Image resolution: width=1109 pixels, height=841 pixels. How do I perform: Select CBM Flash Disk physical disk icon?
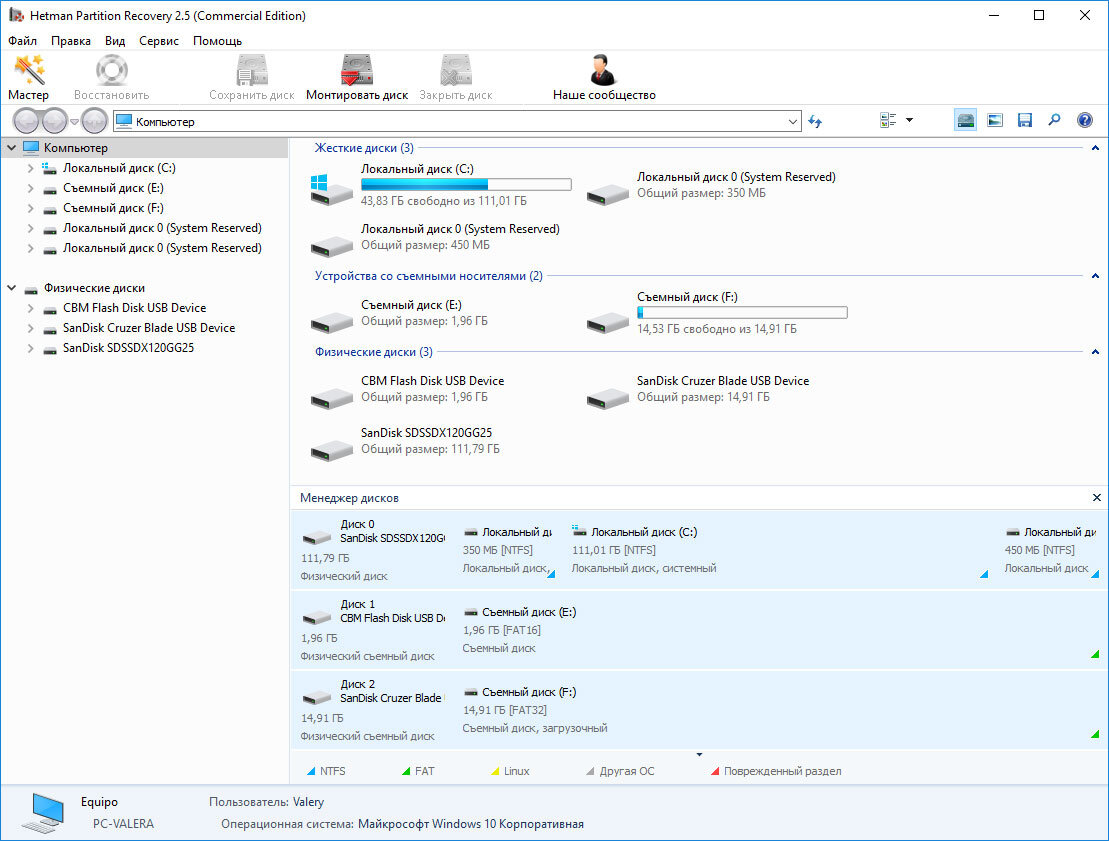coord(331,397)
